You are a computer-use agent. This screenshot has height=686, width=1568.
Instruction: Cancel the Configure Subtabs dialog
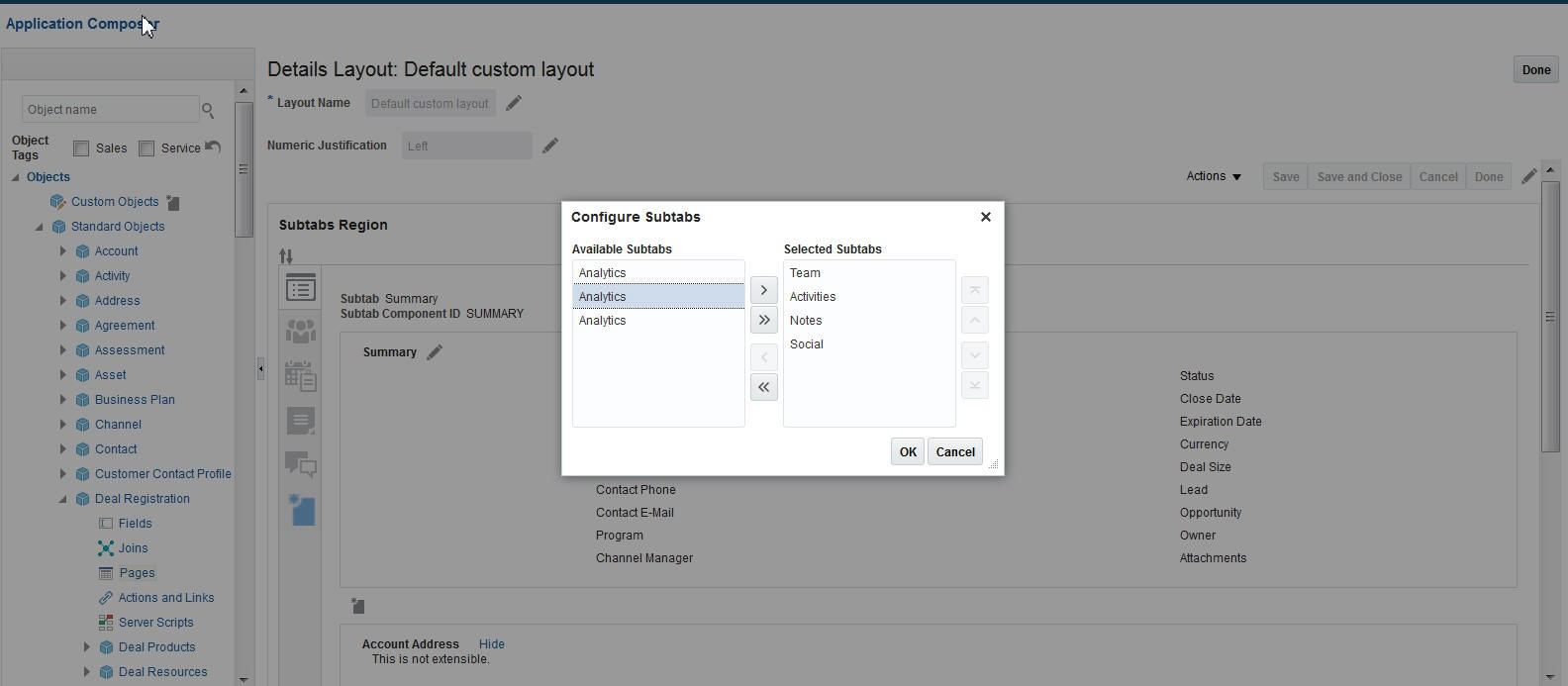coord(955,452)
